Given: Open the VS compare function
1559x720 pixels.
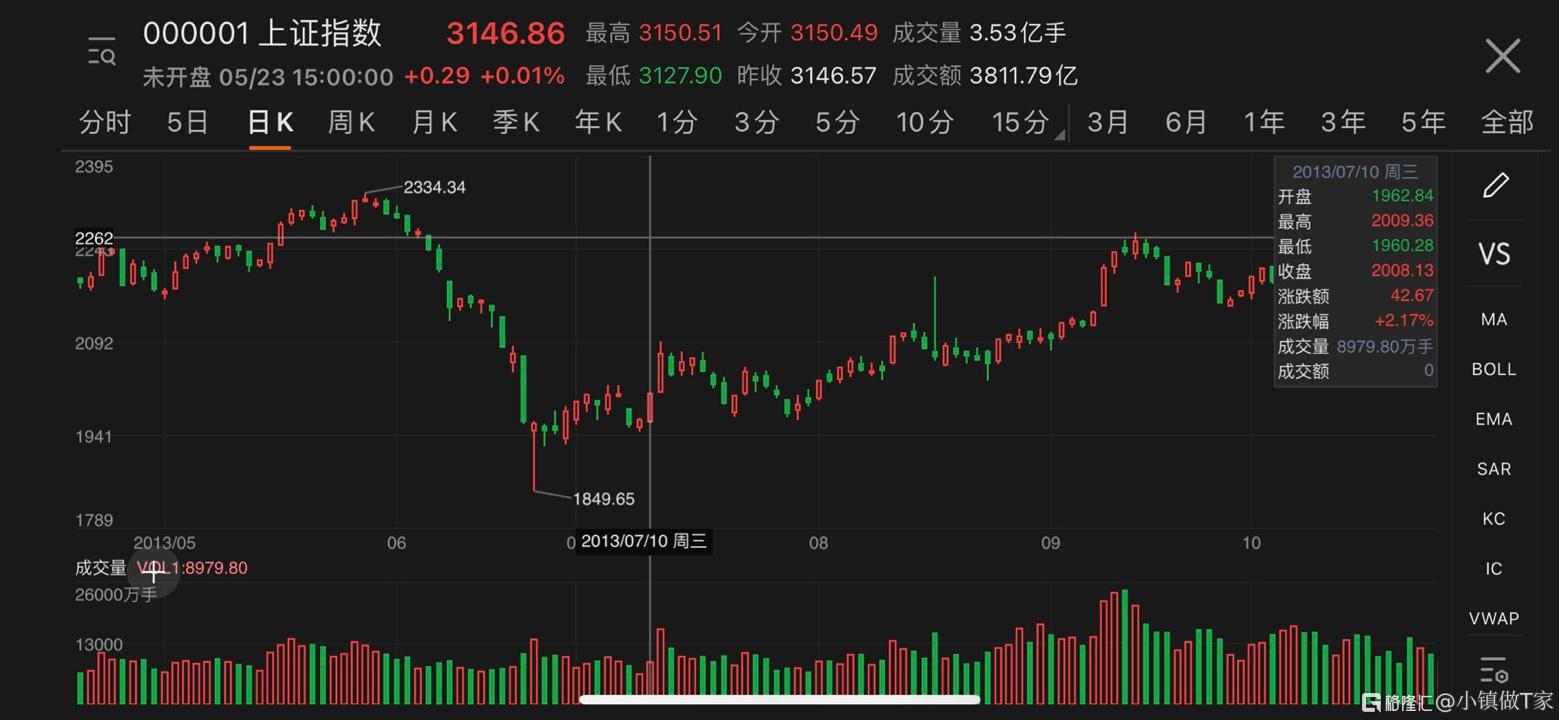Looking at the screenshot, I should 1494,254.
